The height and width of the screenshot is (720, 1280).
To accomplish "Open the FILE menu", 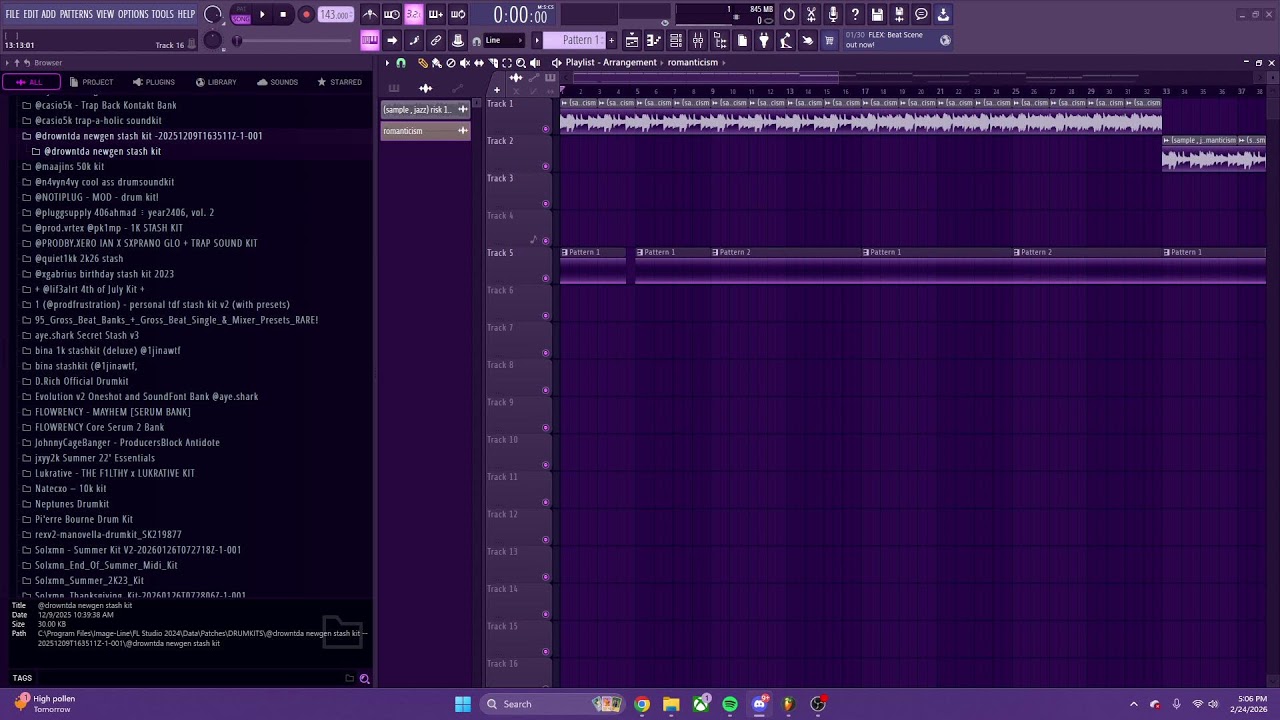I will click(x=12, y=15).
